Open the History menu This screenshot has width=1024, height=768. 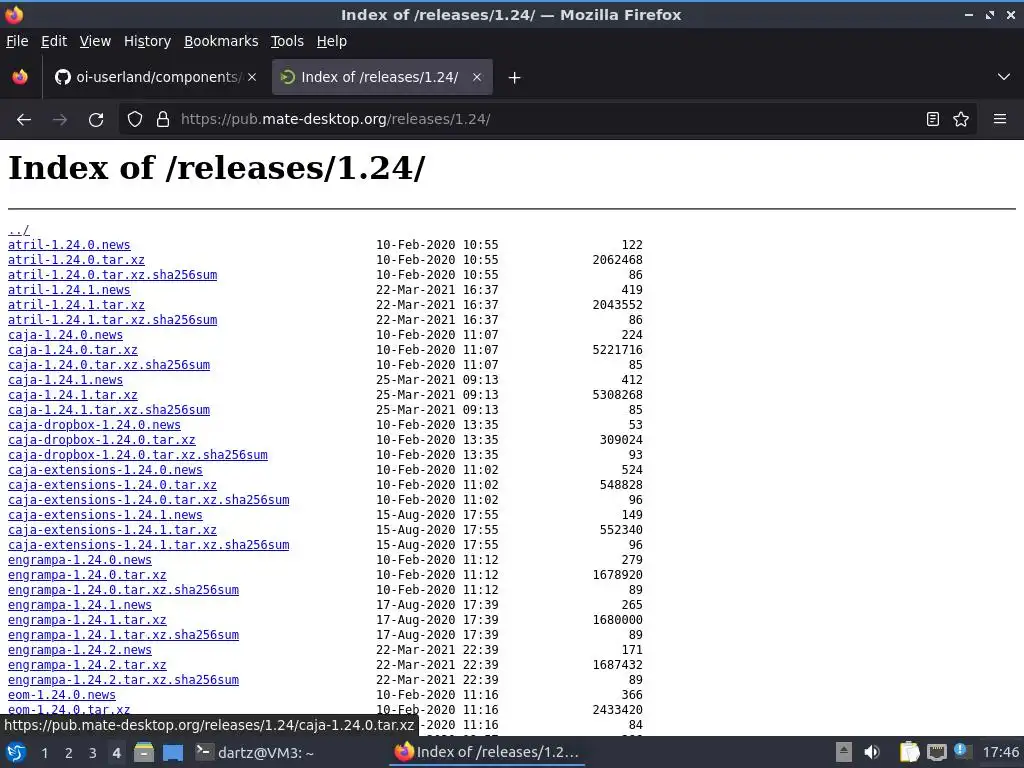click(148, 41)
